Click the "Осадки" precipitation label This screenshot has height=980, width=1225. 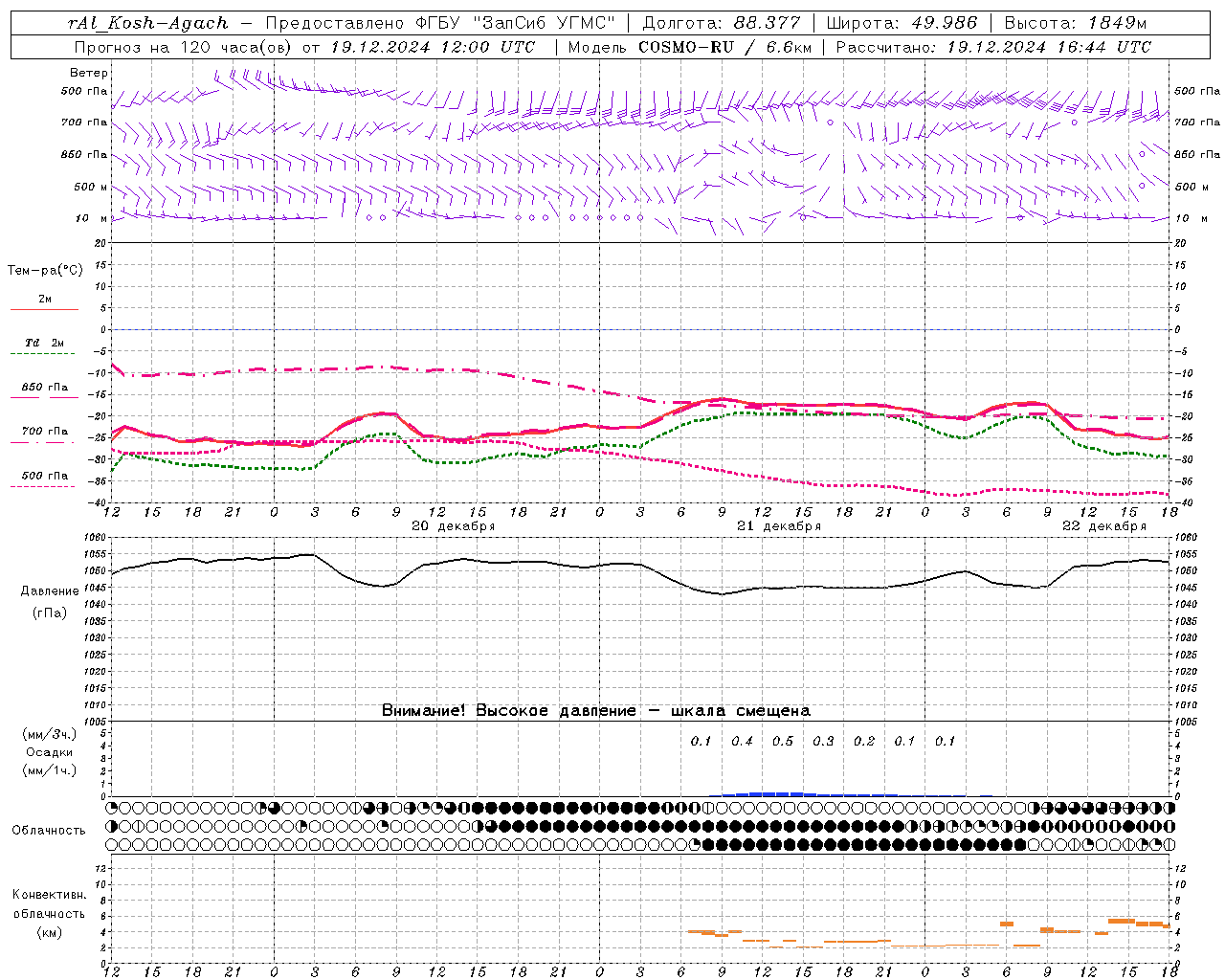[49, 752]
